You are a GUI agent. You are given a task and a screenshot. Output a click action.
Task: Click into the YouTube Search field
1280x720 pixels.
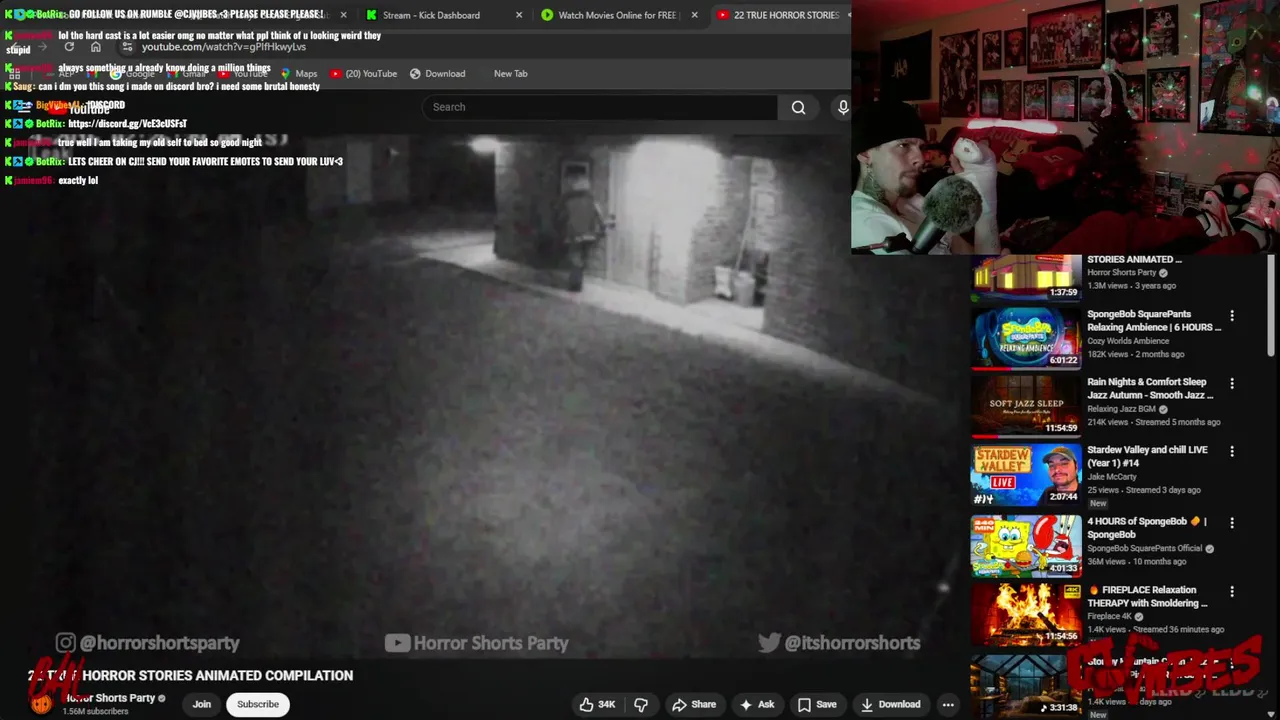tap(600, 107)
